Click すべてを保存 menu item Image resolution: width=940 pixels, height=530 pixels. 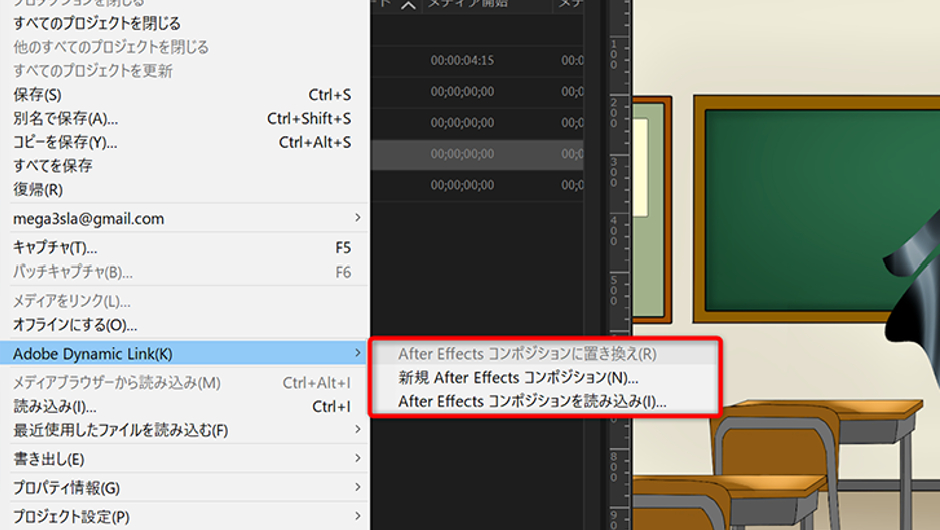[184, 166]
